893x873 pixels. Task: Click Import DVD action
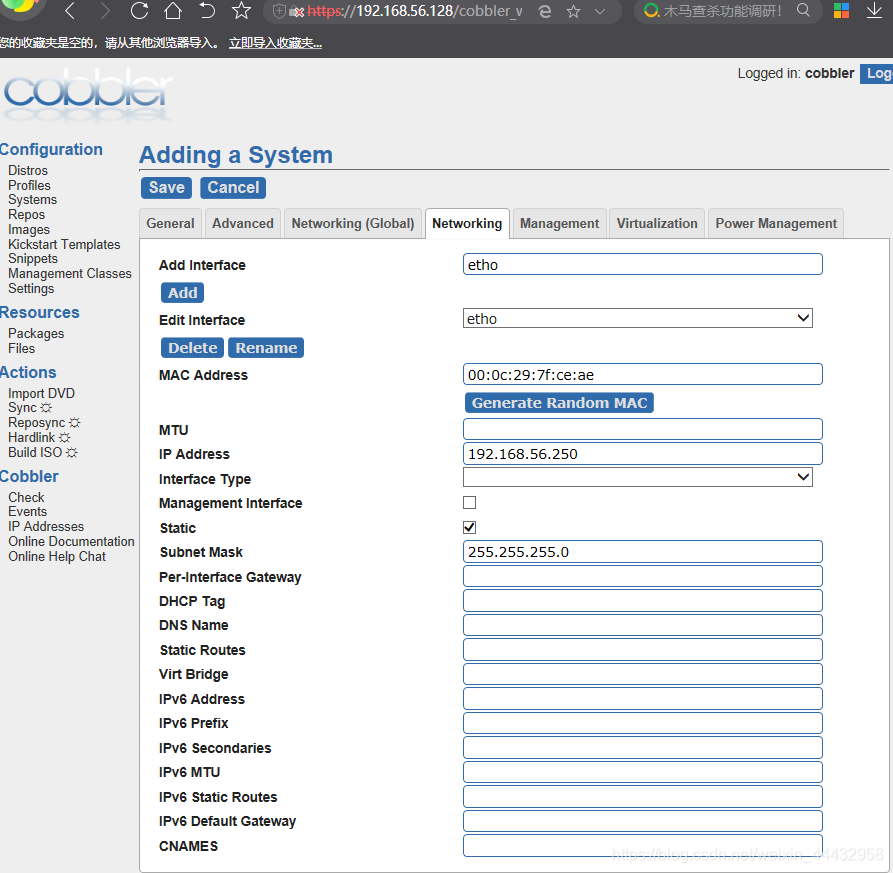(41, 394)
